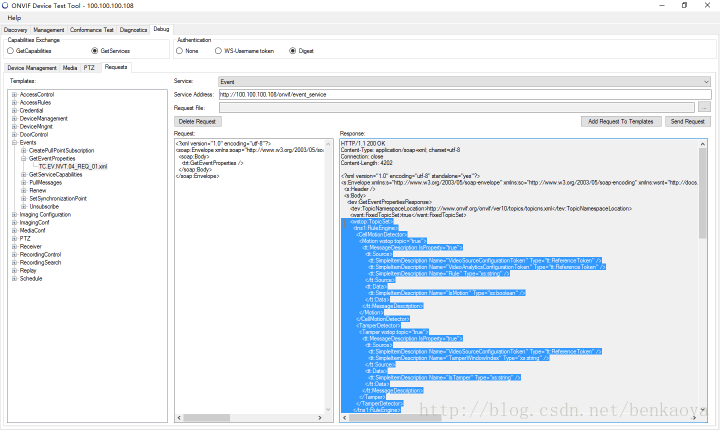Open the Service dropdown showing Event
This screenshot has width=720, height=430.
(465, 82)
